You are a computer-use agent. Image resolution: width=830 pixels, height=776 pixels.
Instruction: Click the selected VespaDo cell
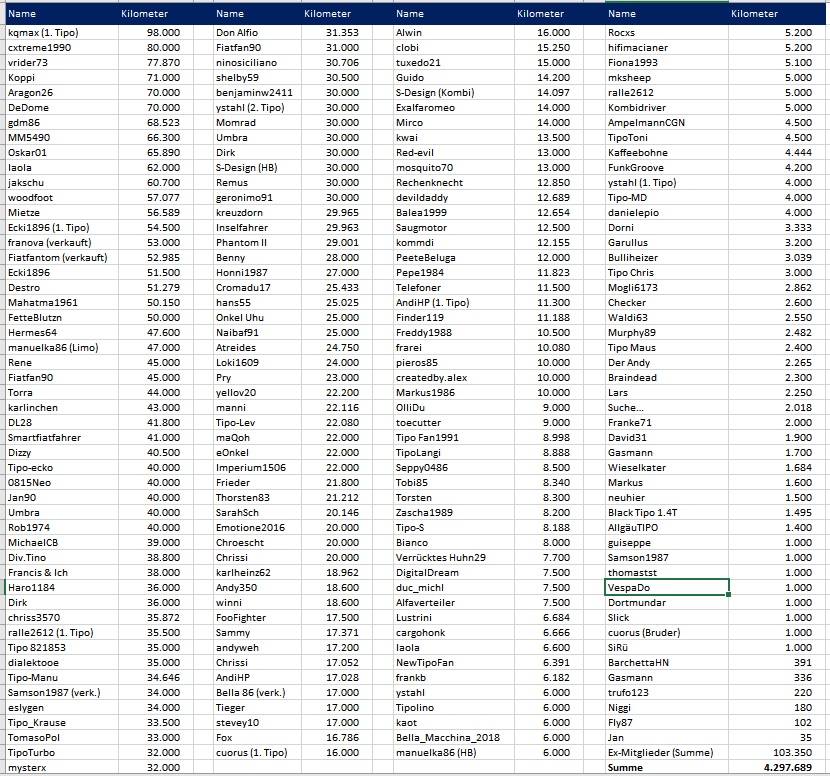coord(666,587)
